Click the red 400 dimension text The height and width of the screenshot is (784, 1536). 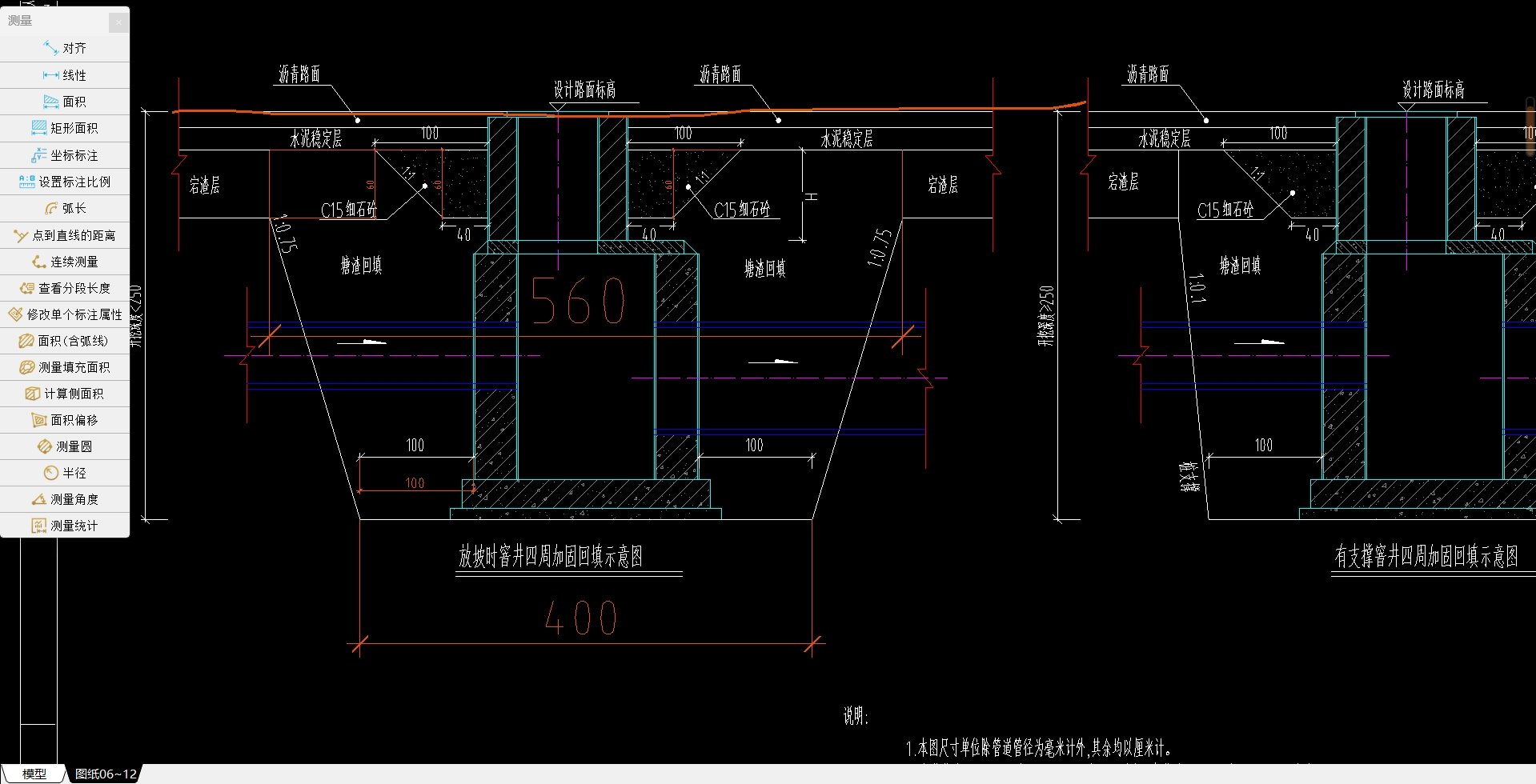coord(582,618)
